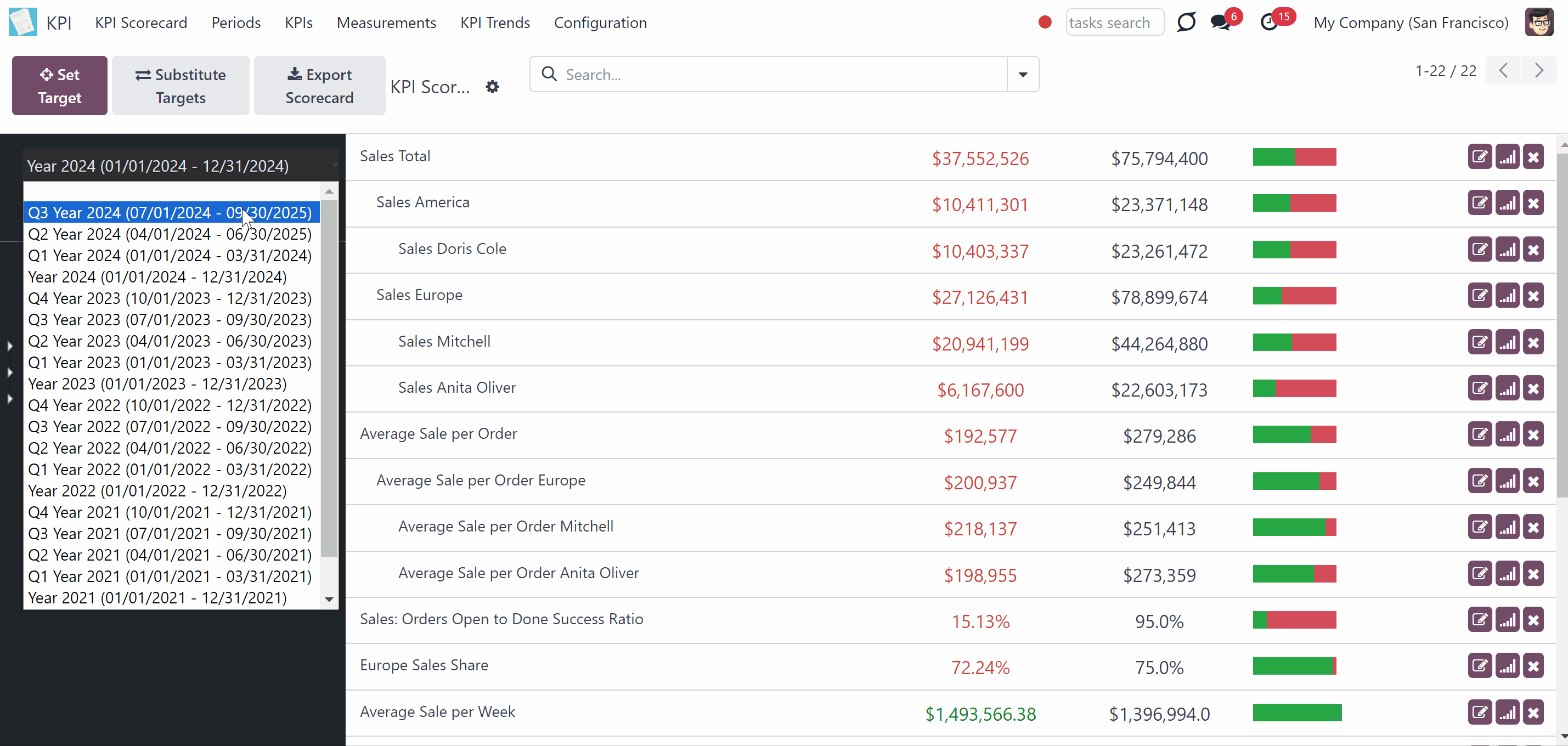1568x746 pixels.
Task: Open the settings gear next to KPI Scorecard title
Action: (493, 87)
